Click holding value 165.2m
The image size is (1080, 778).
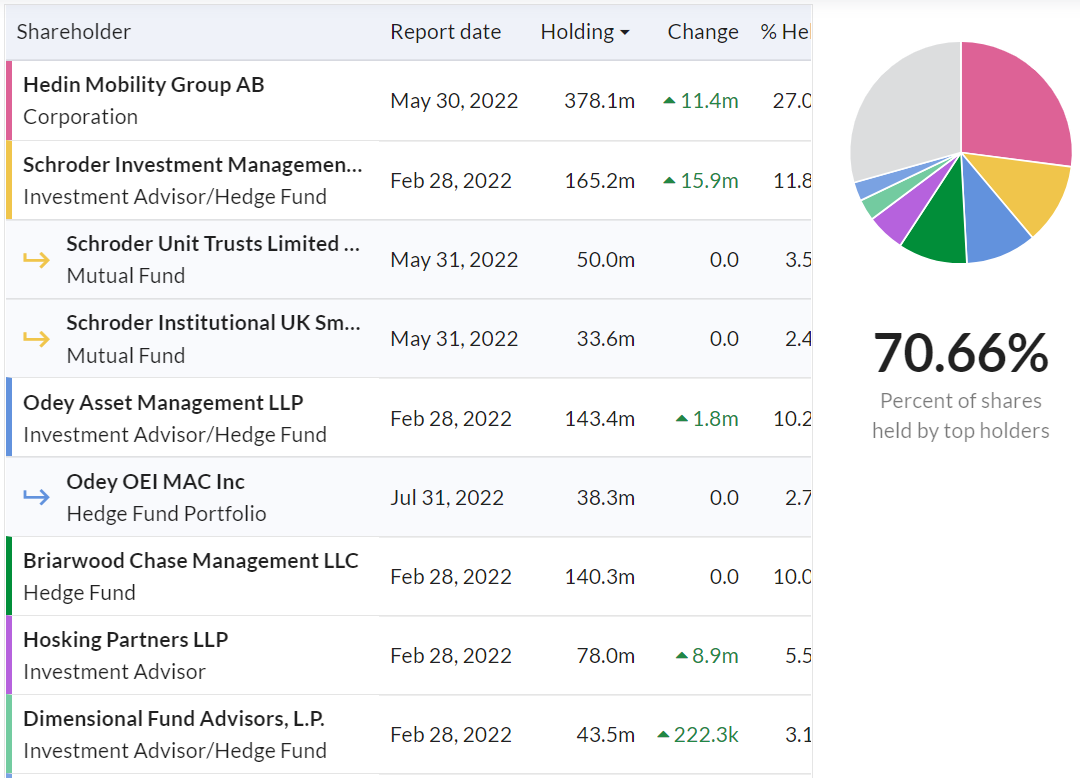[x=599, y=180]
